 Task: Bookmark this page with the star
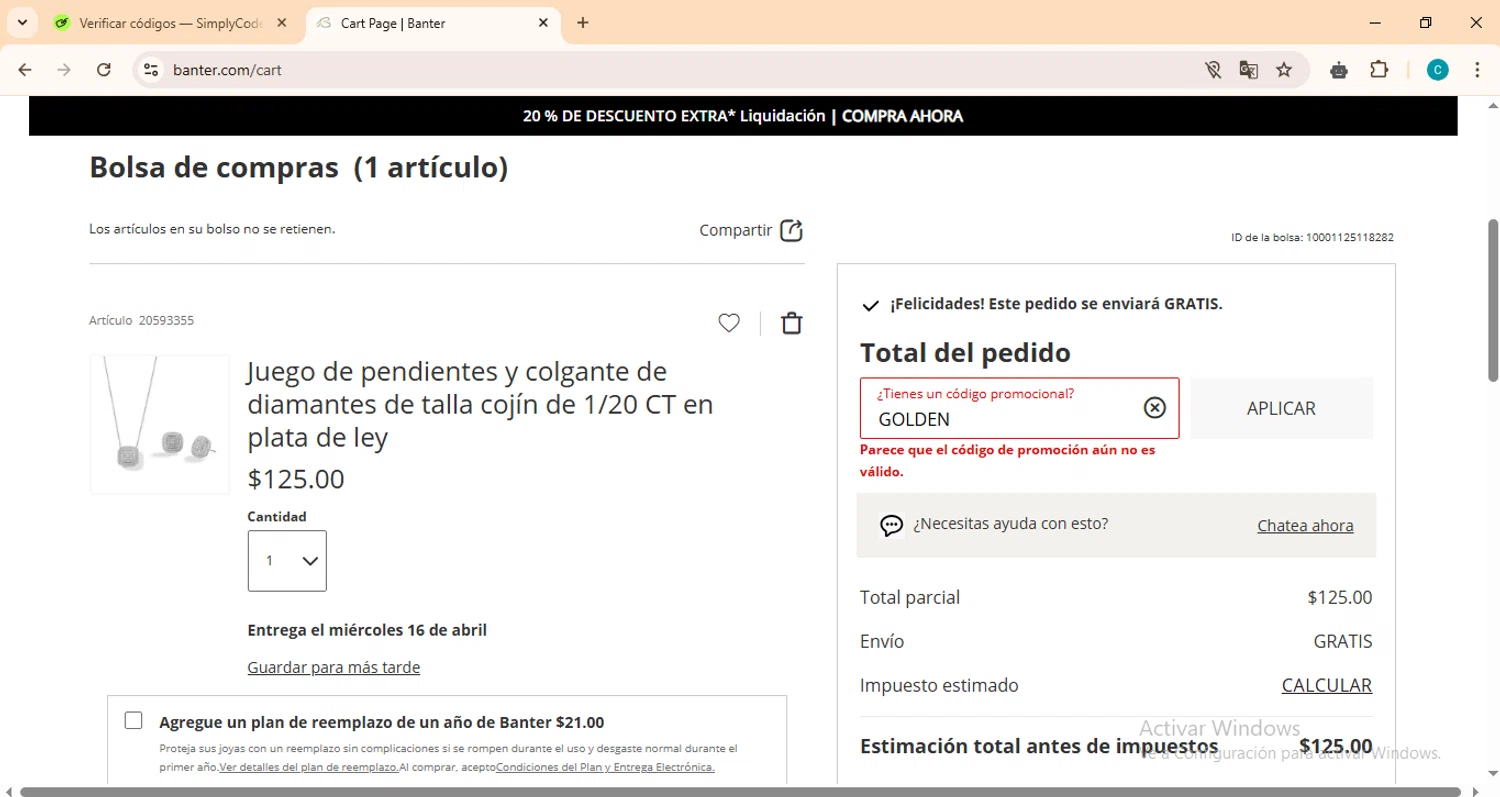tap(1284, 70)
